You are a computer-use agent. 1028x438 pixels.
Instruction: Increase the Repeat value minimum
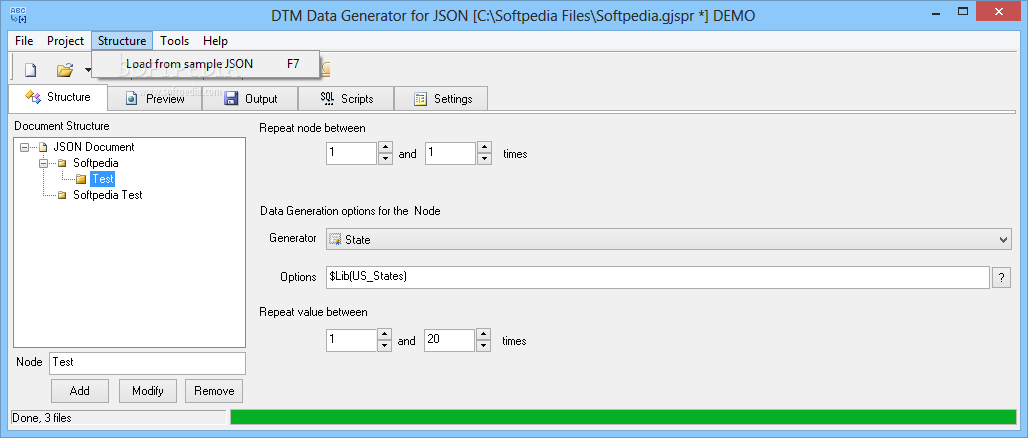click(385, 334)
